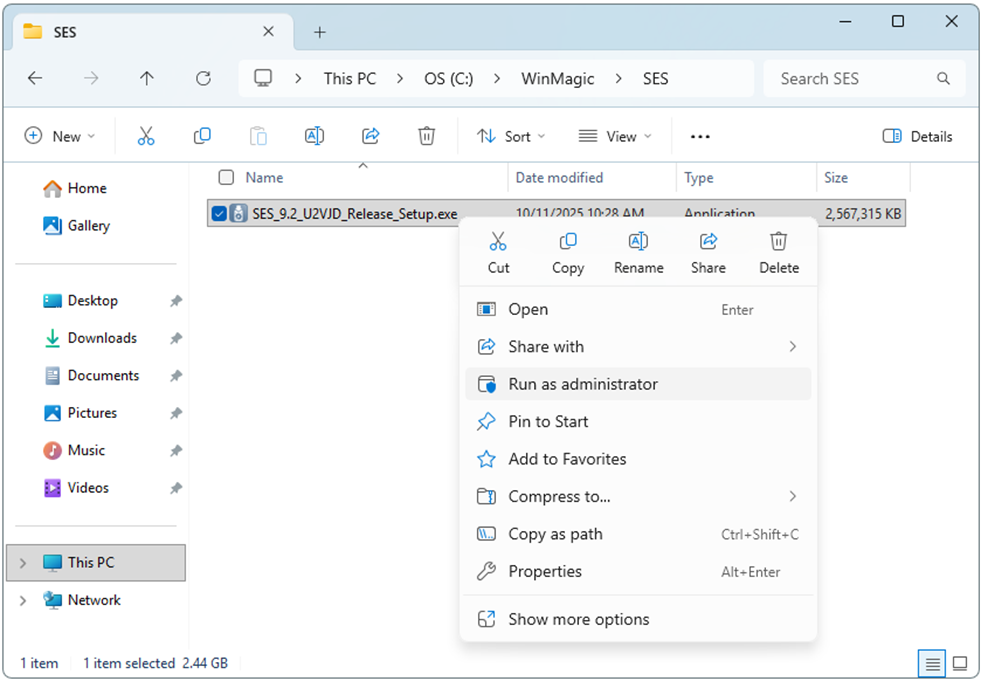Toggle the select-all checkbox in the header
The image size is (981, 681).
(226, 178)
